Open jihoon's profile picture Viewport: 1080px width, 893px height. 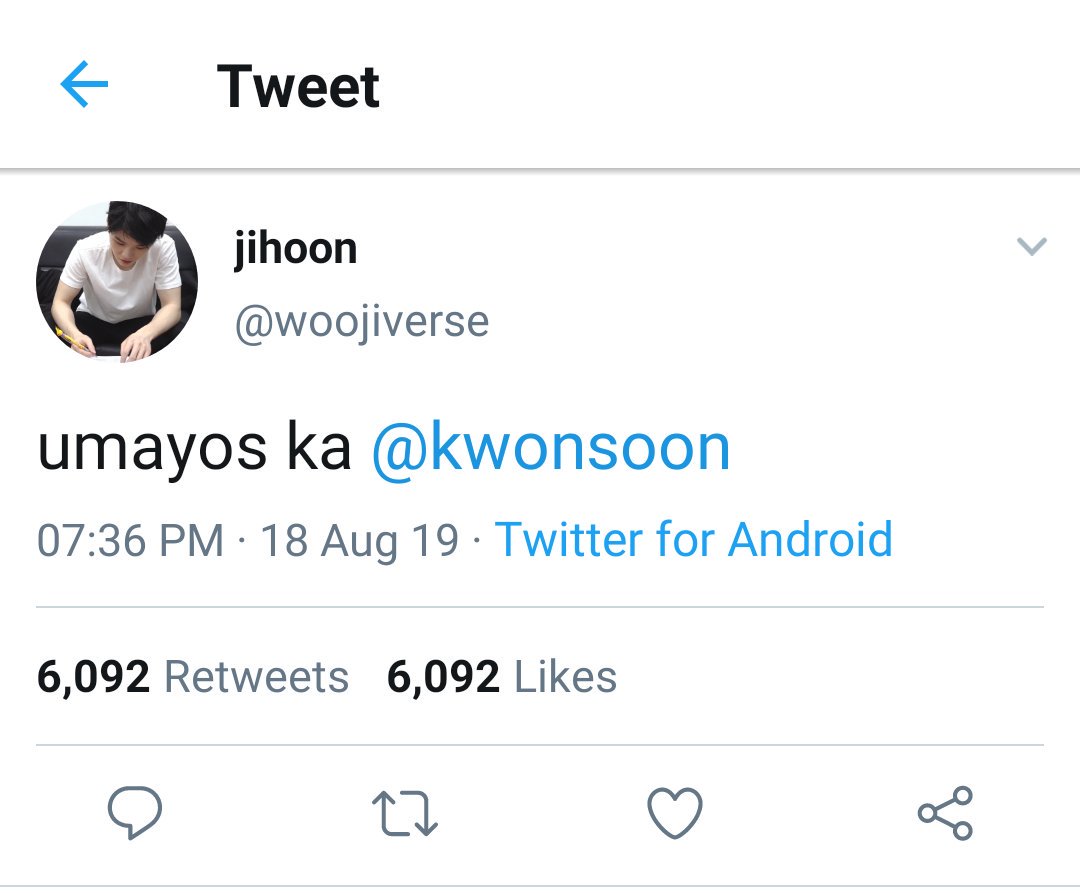pyautogui.click(x=117, y=281)
